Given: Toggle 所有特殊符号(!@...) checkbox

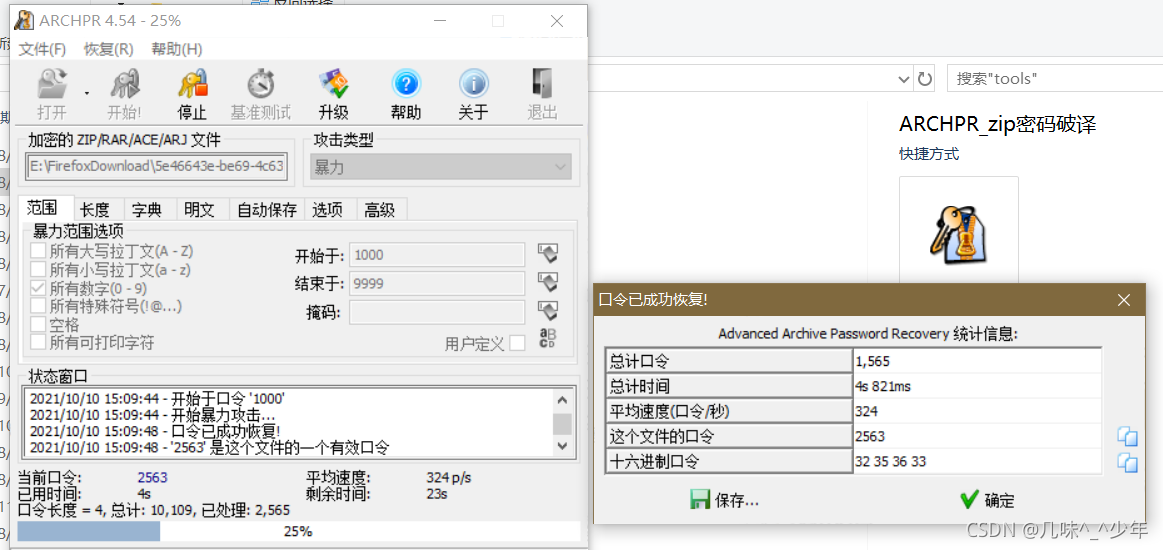Looking at the screenshot, I should [38, 305].
